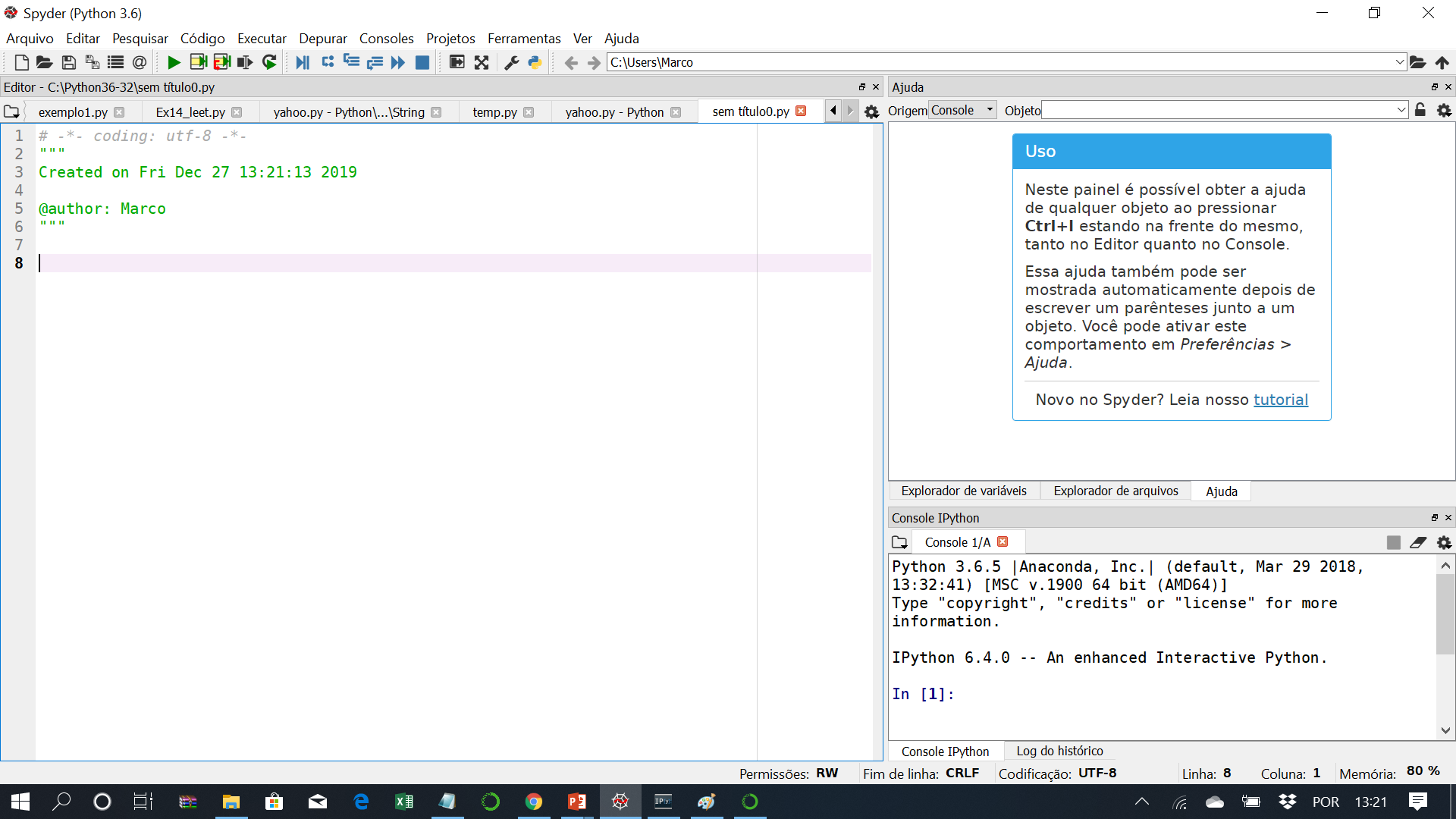The image size is (1456, 819).
Task: Close the sem título0.py tab
Action: tap(801, 111)
